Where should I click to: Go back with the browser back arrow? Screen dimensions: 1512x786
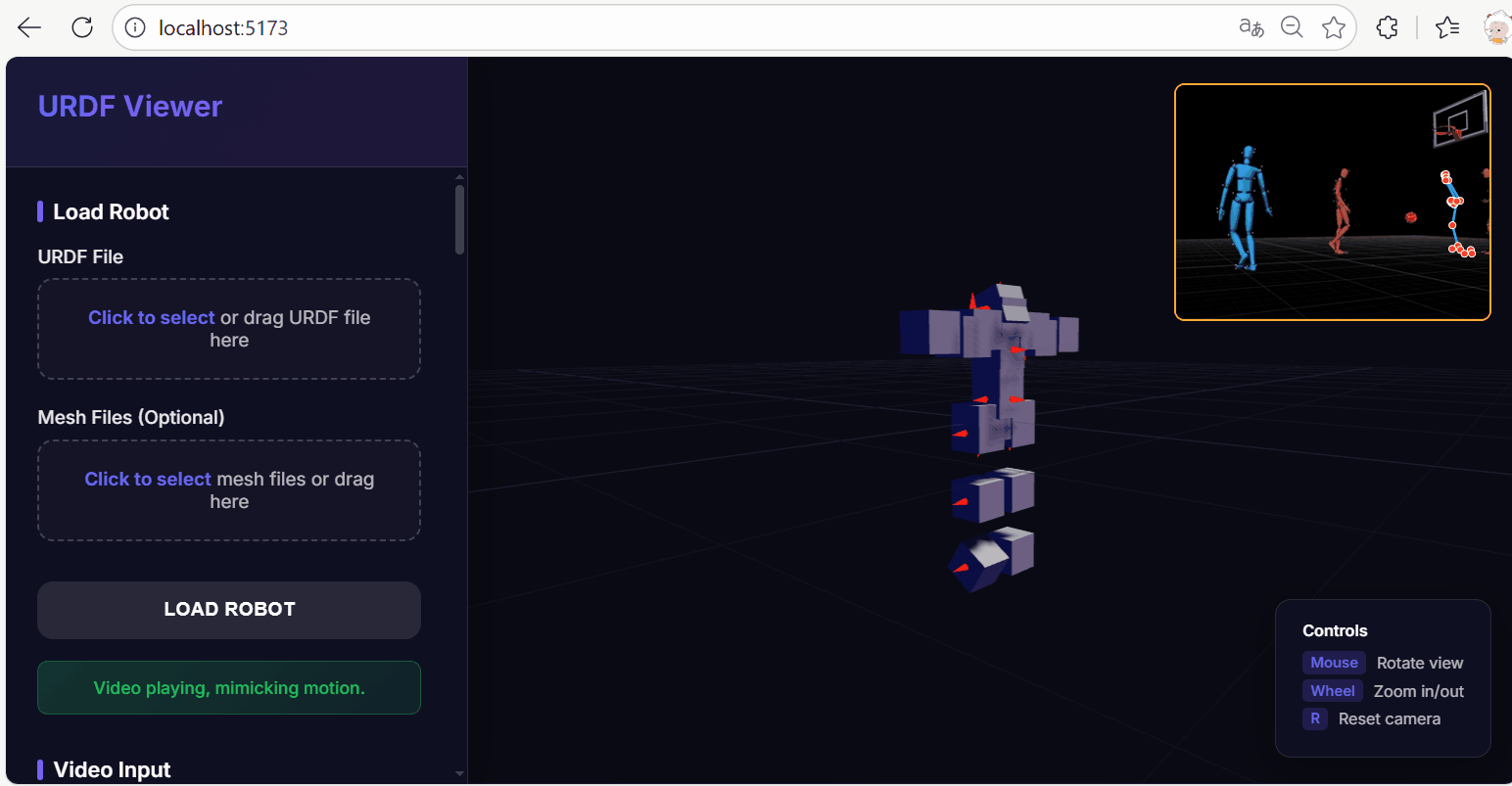click(x=29, y=27)
